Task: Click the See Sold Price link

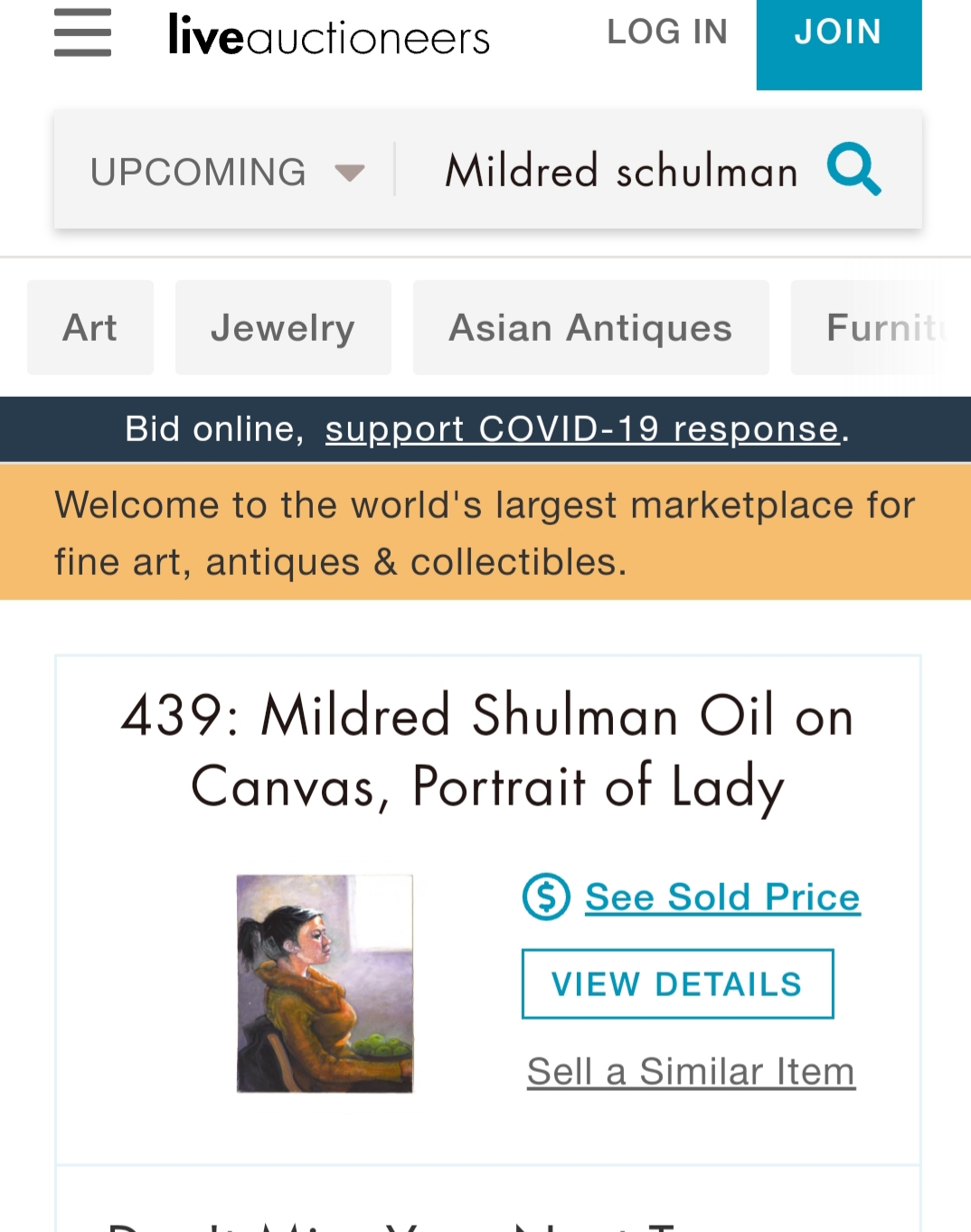Action: pyautogui.click(x=722, y=897)
